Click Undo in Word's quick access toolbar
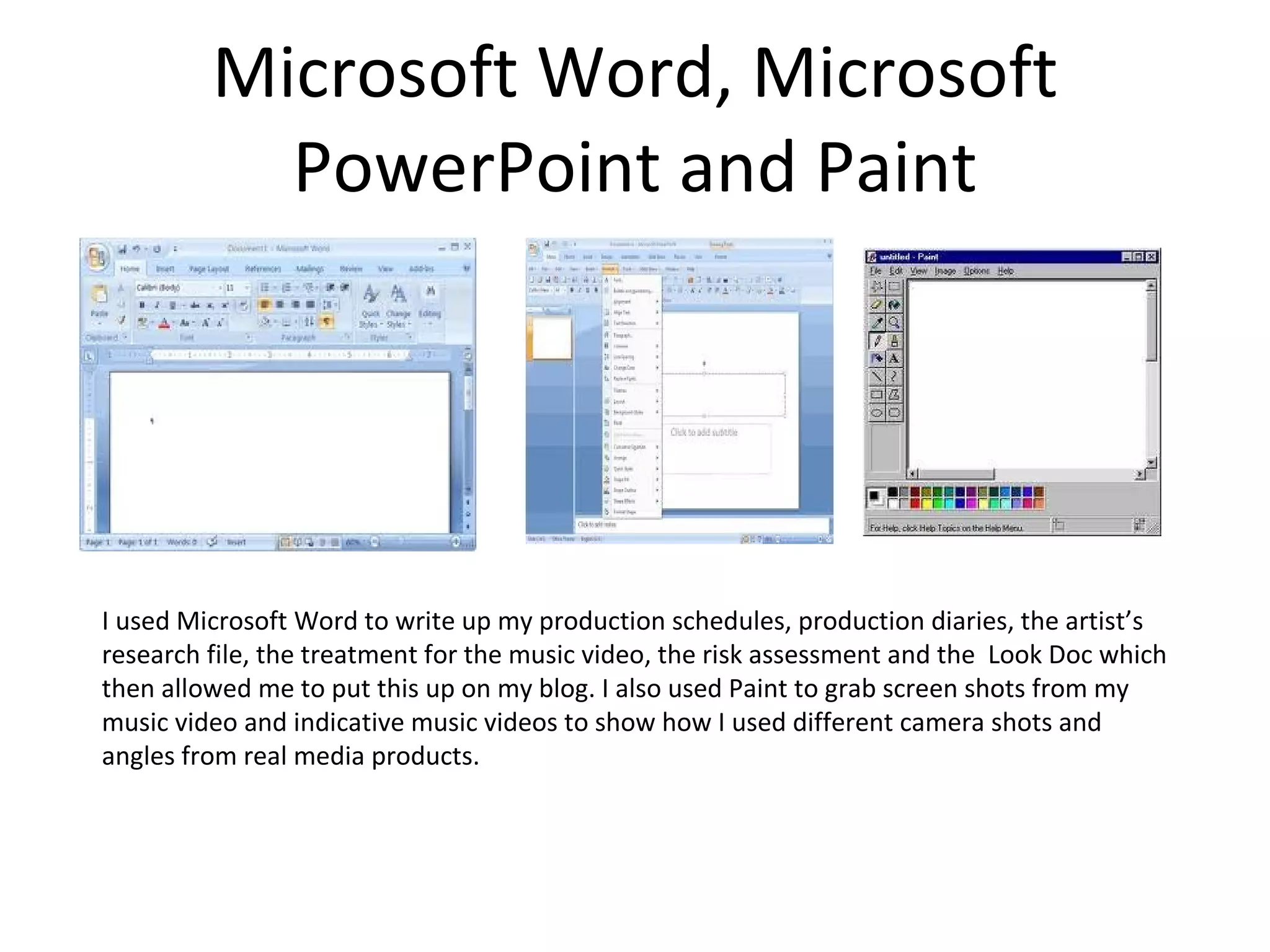Viewport: 1270px width, 952px height. tap(137, 249)
